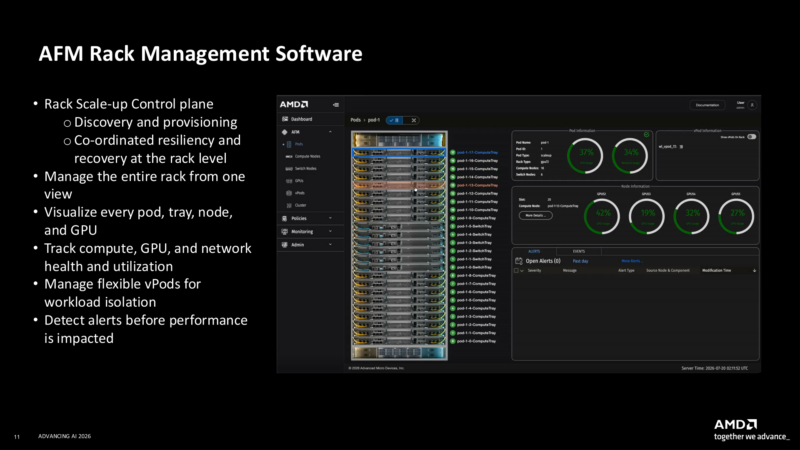This screenshot has height=450, width=800.
Task: Expand the Policies section chevron
Action: click(330, 218)
